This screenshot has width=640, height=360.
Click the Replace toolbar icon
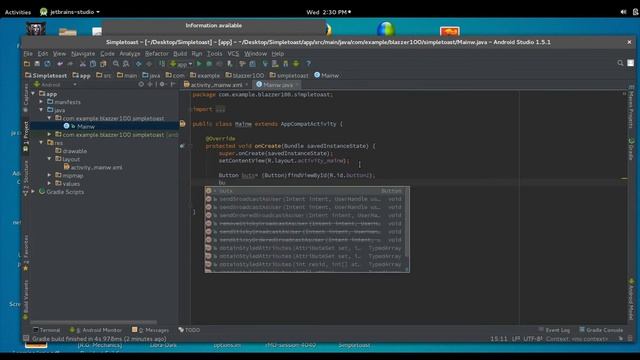pos(126,64)
